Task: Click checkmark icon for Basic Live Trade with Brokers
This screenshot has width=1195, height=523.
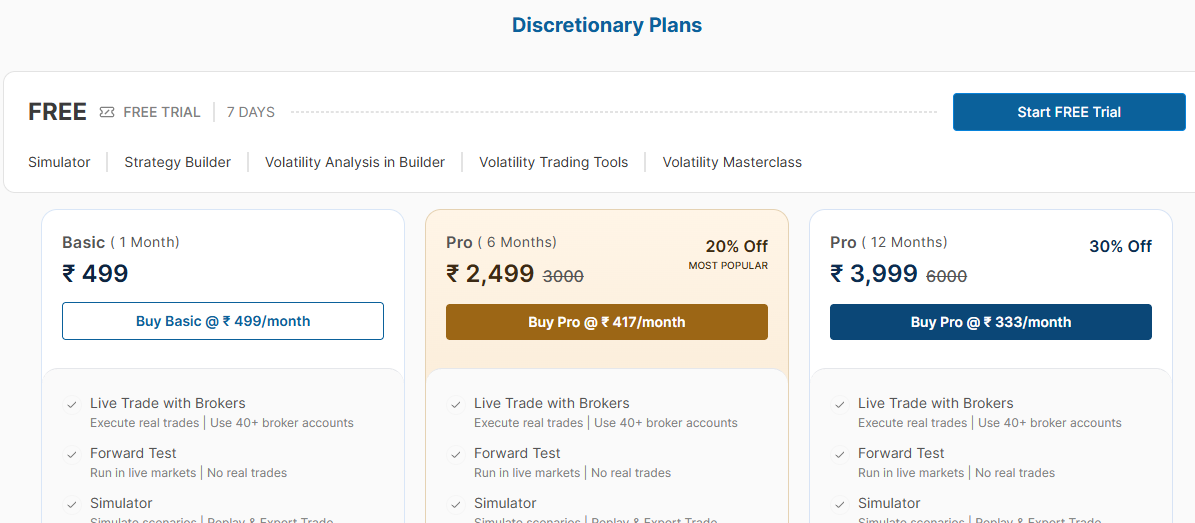Action: (72, 405)
